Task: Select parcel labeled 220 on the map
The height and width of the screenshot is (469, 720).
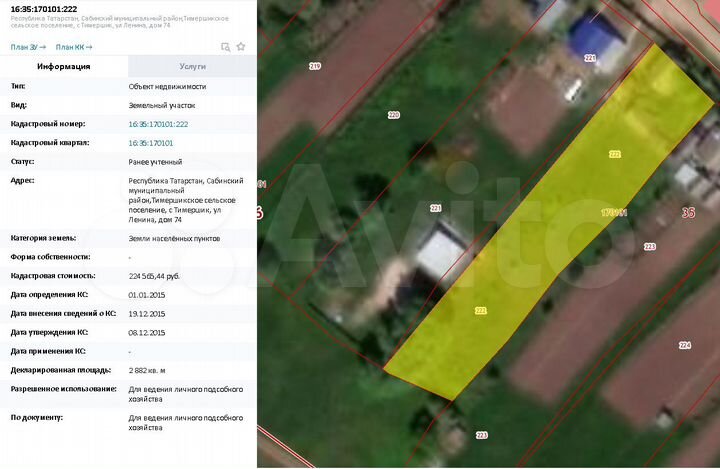Action: click(393, 115)
